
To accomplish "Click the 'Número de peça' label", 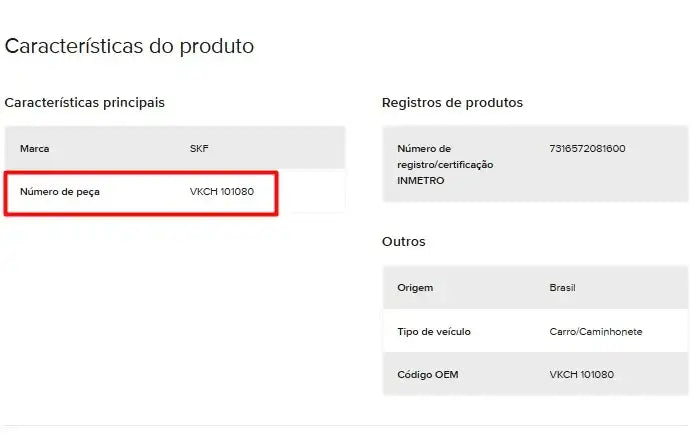I will [x=60, y=191].
